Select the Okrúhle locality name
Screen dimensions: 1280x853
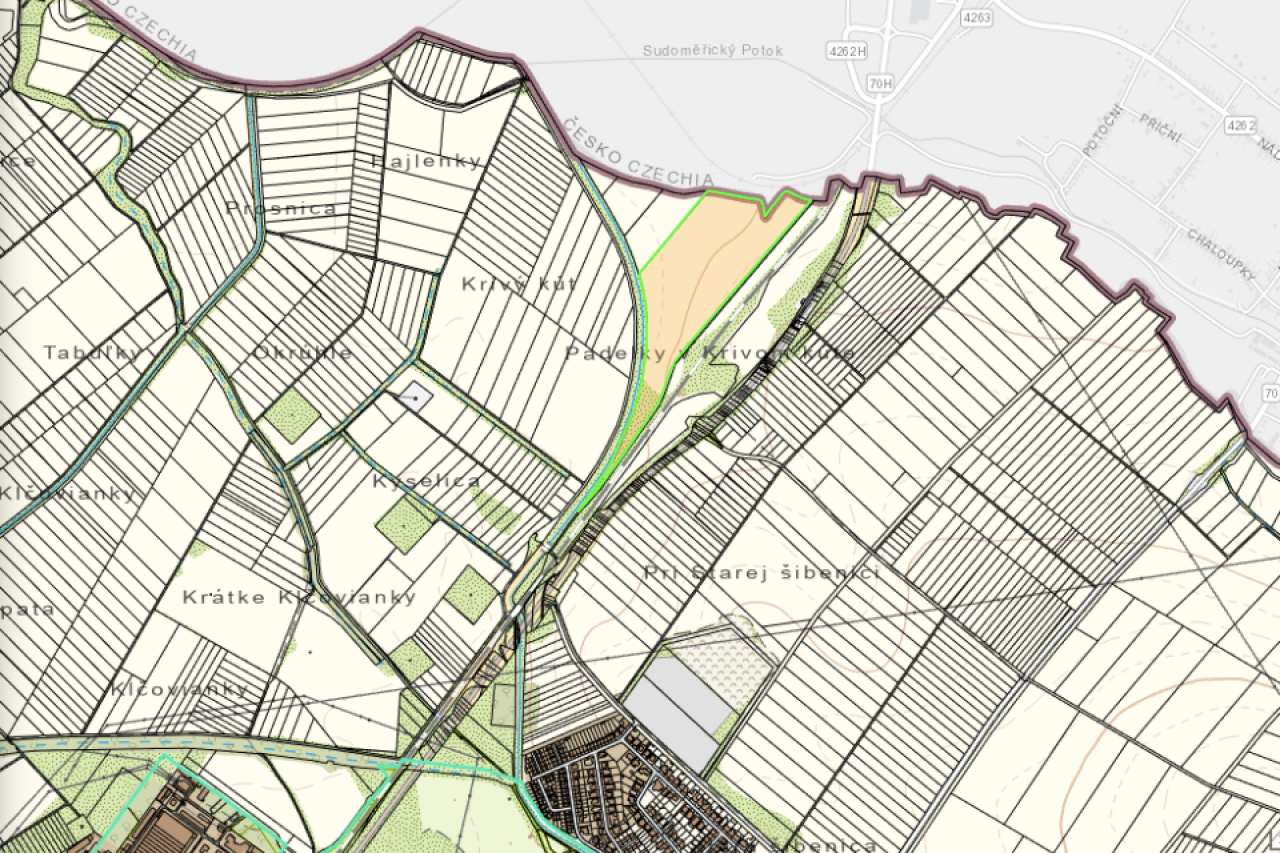point(302,353)
